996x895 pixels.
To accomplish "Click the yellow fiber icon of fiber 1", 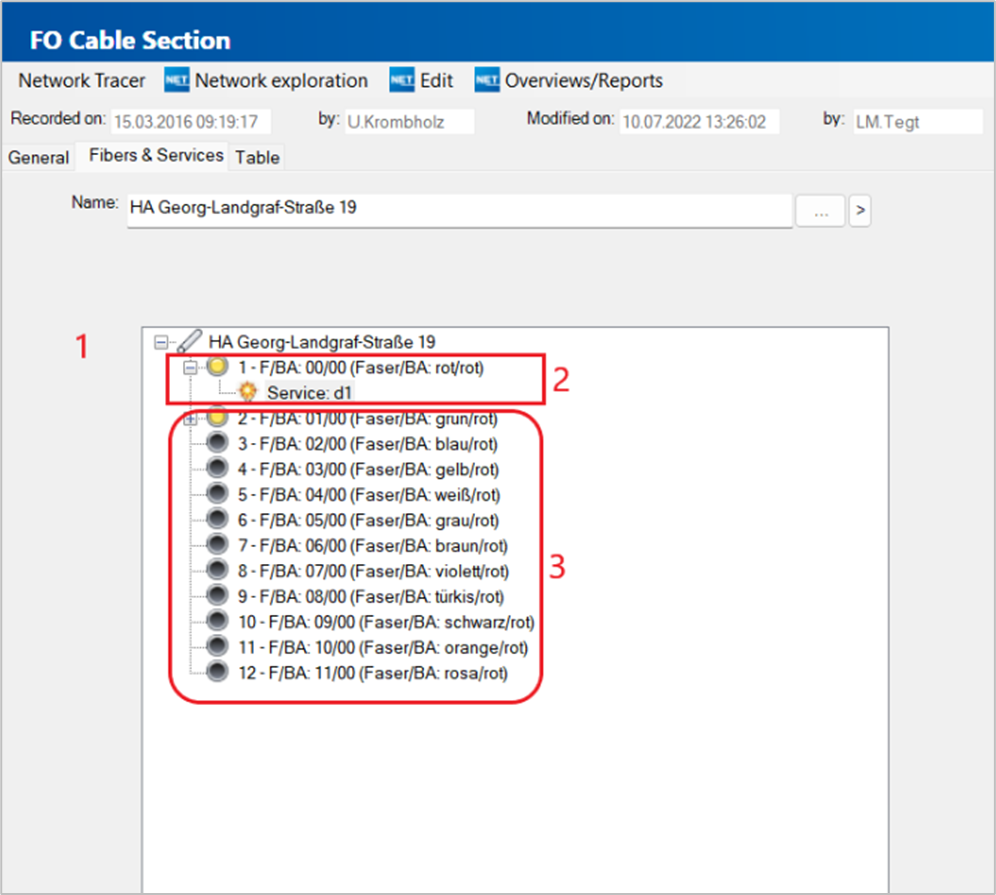I will point(217,367).
